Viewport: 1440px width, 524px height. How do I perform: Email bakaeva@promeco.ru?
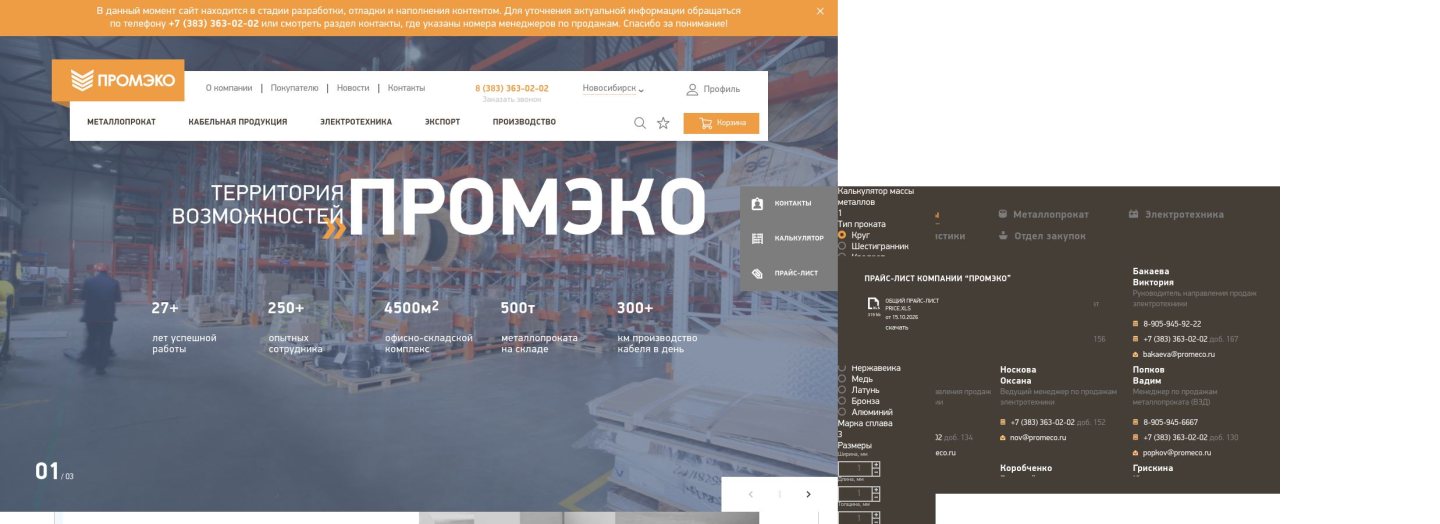[x=1179, y=354]
